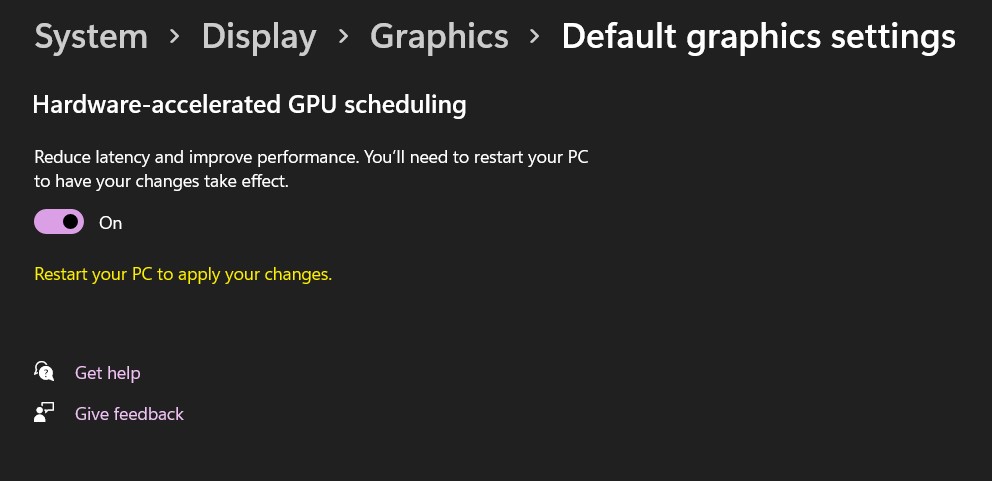Viewport: 992px width, 481px height.
Task: Click the pink track of the scheduling switch
Action: pyautogui.click(x=46, y=222)
